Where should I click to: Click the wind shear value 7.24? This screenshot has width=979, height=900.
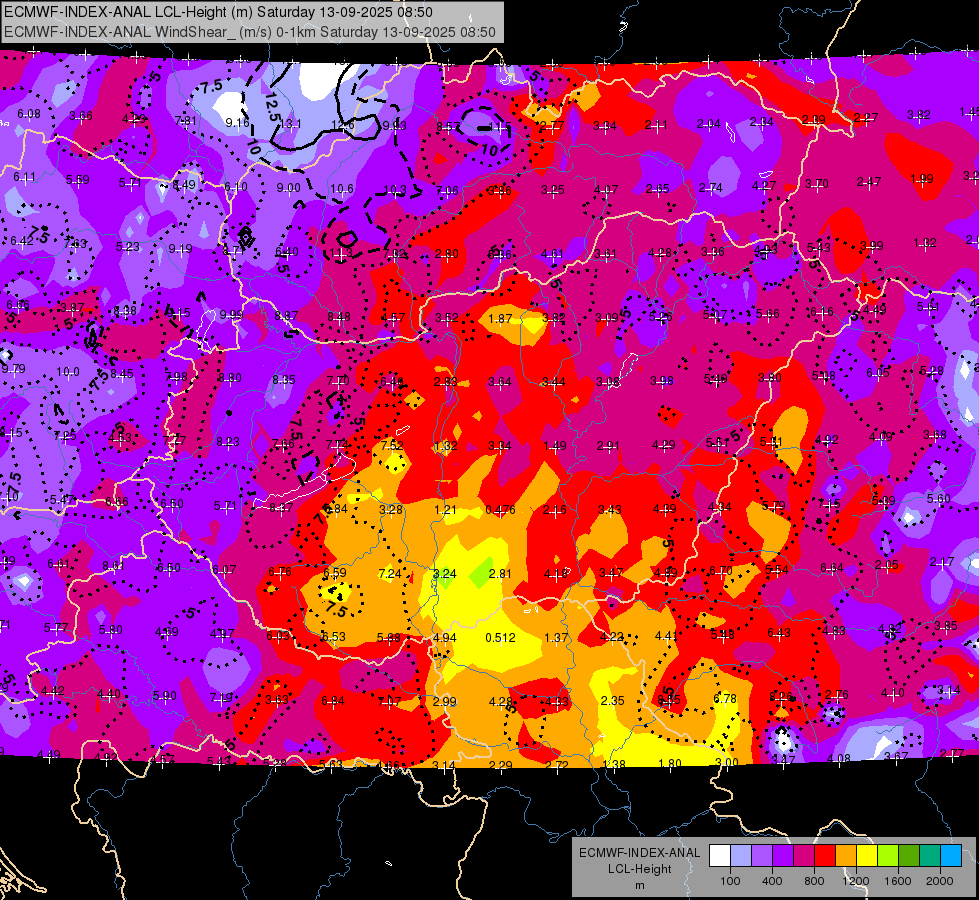pyautogui.click(x=390, y=573)
